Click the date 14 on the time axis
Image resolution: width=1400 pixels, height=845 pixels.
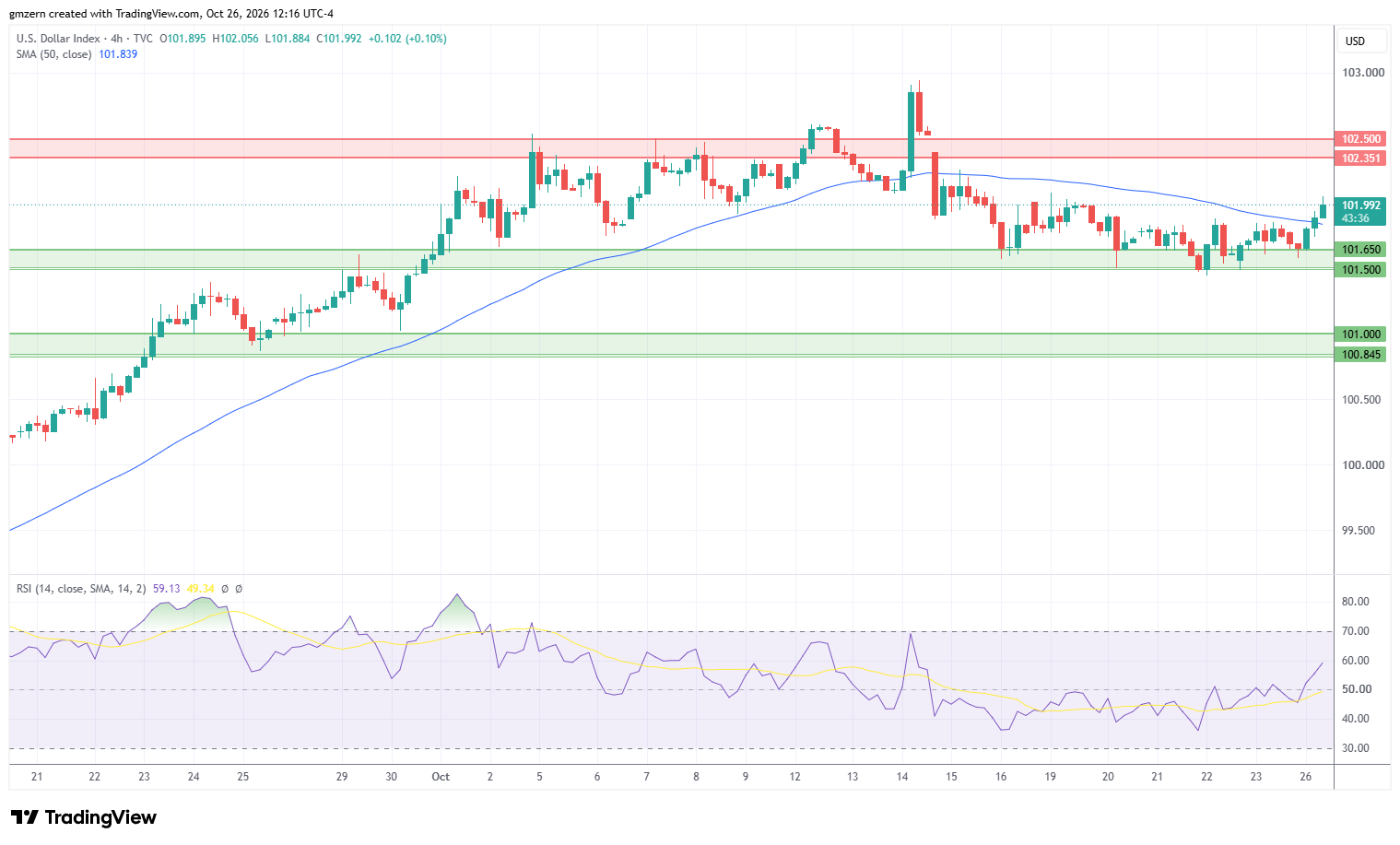click(902, 777)
